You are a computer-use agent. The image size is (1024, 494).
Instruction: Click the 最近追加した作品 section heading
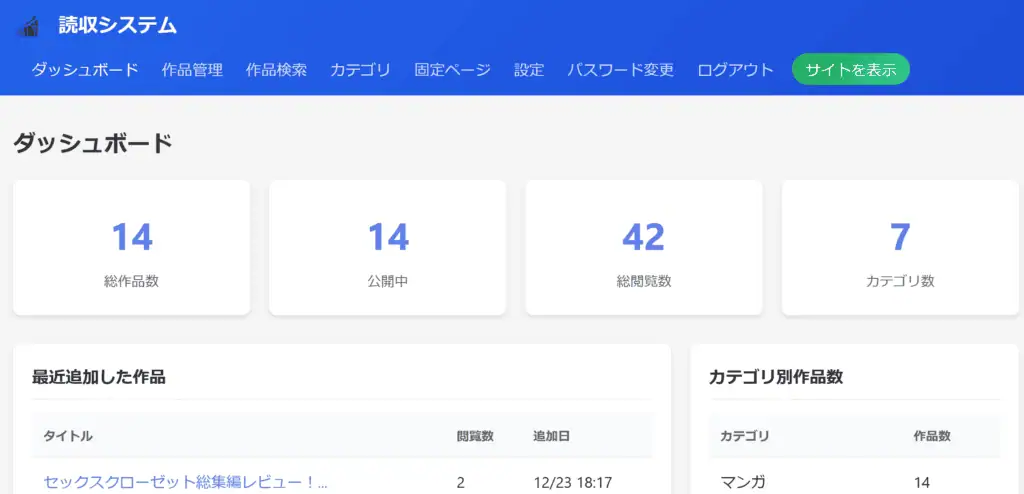pos(99,377)
